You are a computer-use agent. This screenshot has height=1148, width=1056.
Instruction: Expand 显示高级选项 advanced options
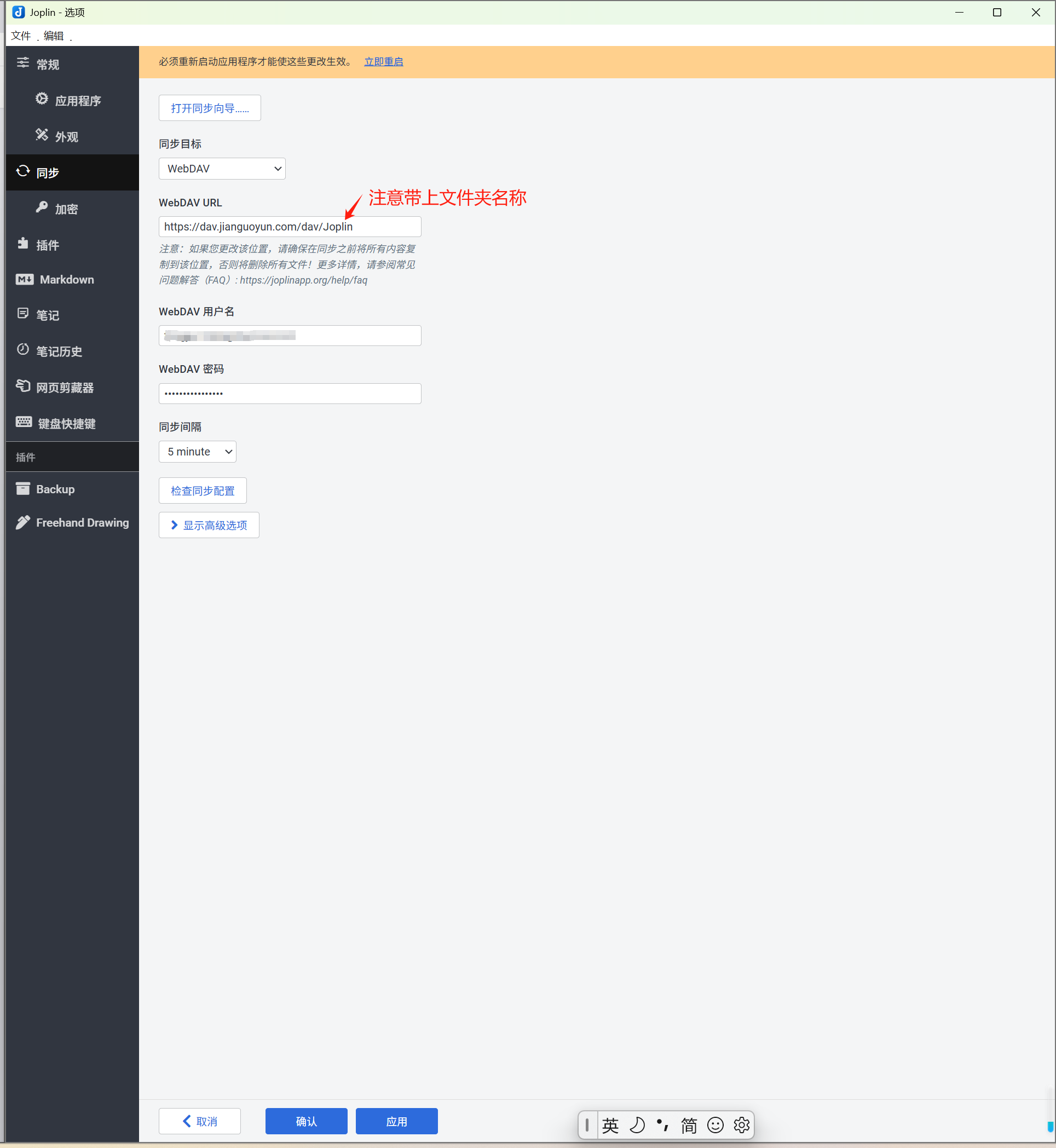209,525
